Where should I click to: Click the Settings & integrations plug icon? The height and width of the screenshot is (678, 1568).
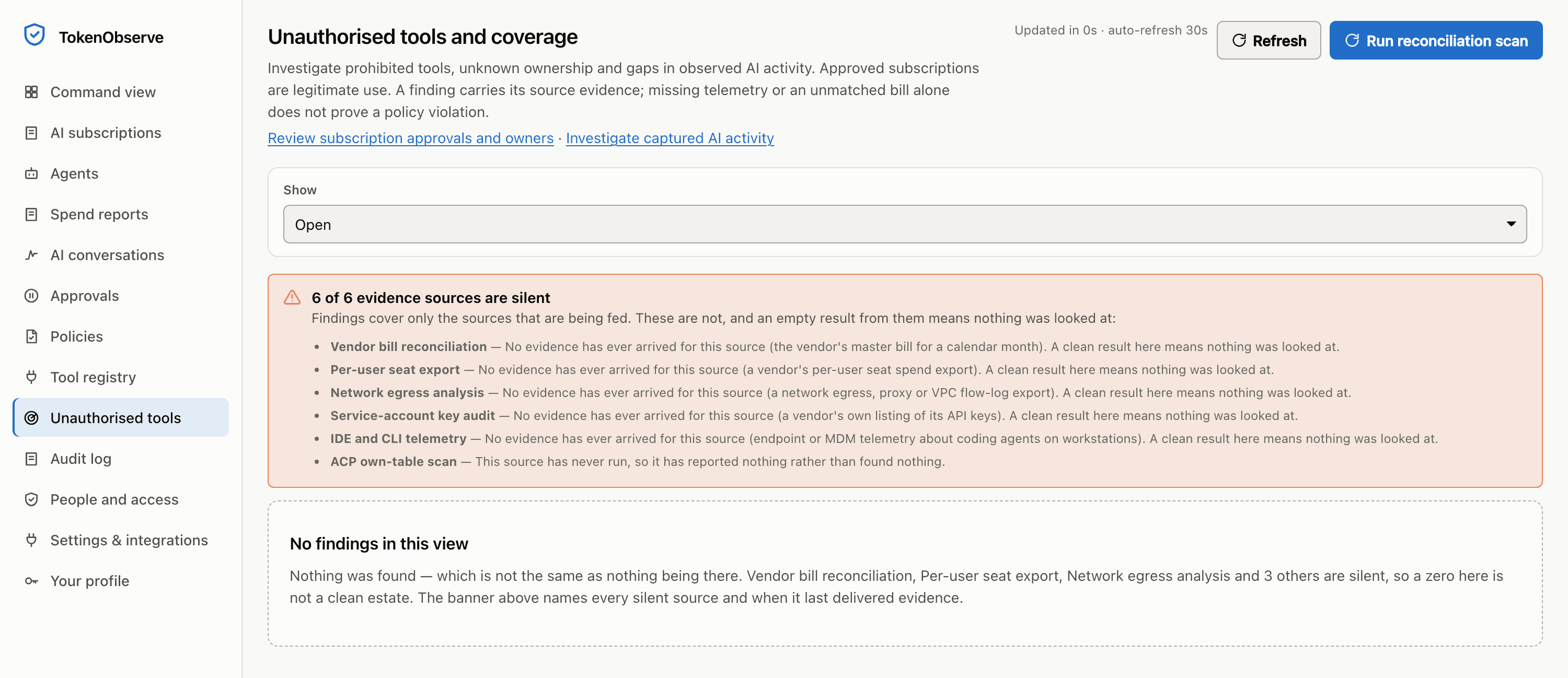[x=31, y=540]
